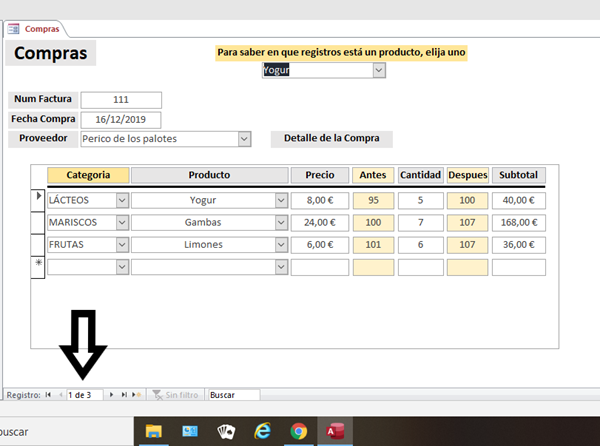Click the Categoria column header
Viewport: 600px width, 446px height.
(88, 175)
